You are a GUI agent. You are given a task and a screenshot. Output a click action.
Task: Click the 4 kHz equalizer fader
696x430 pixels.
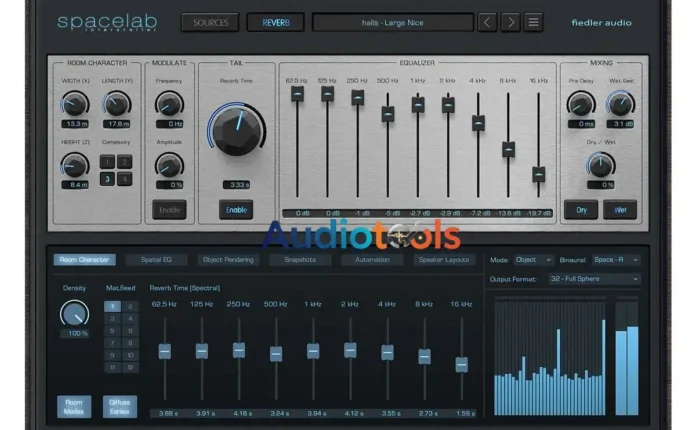(478, 123)
